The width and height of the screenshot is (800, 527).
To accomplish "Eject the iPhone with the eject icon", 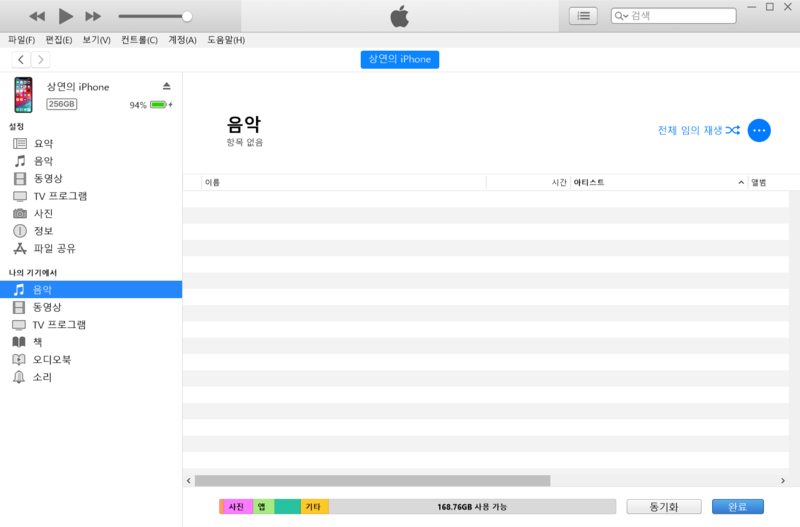I will click(166, 86).
